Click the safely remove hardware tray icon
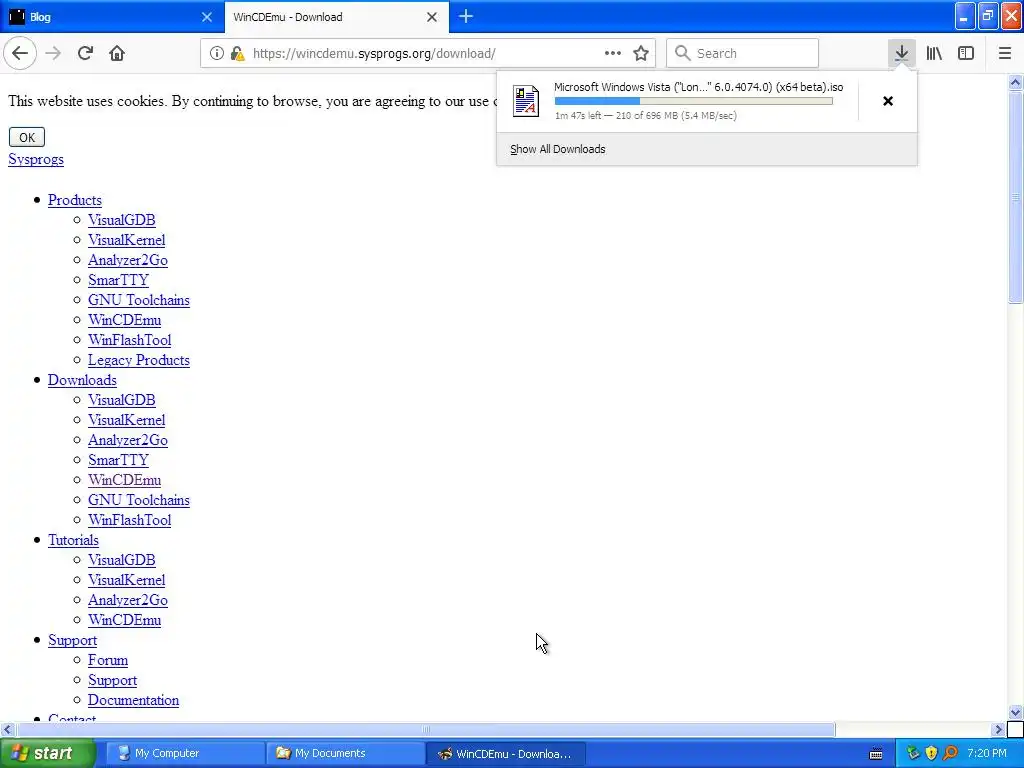 pos(913,754)
